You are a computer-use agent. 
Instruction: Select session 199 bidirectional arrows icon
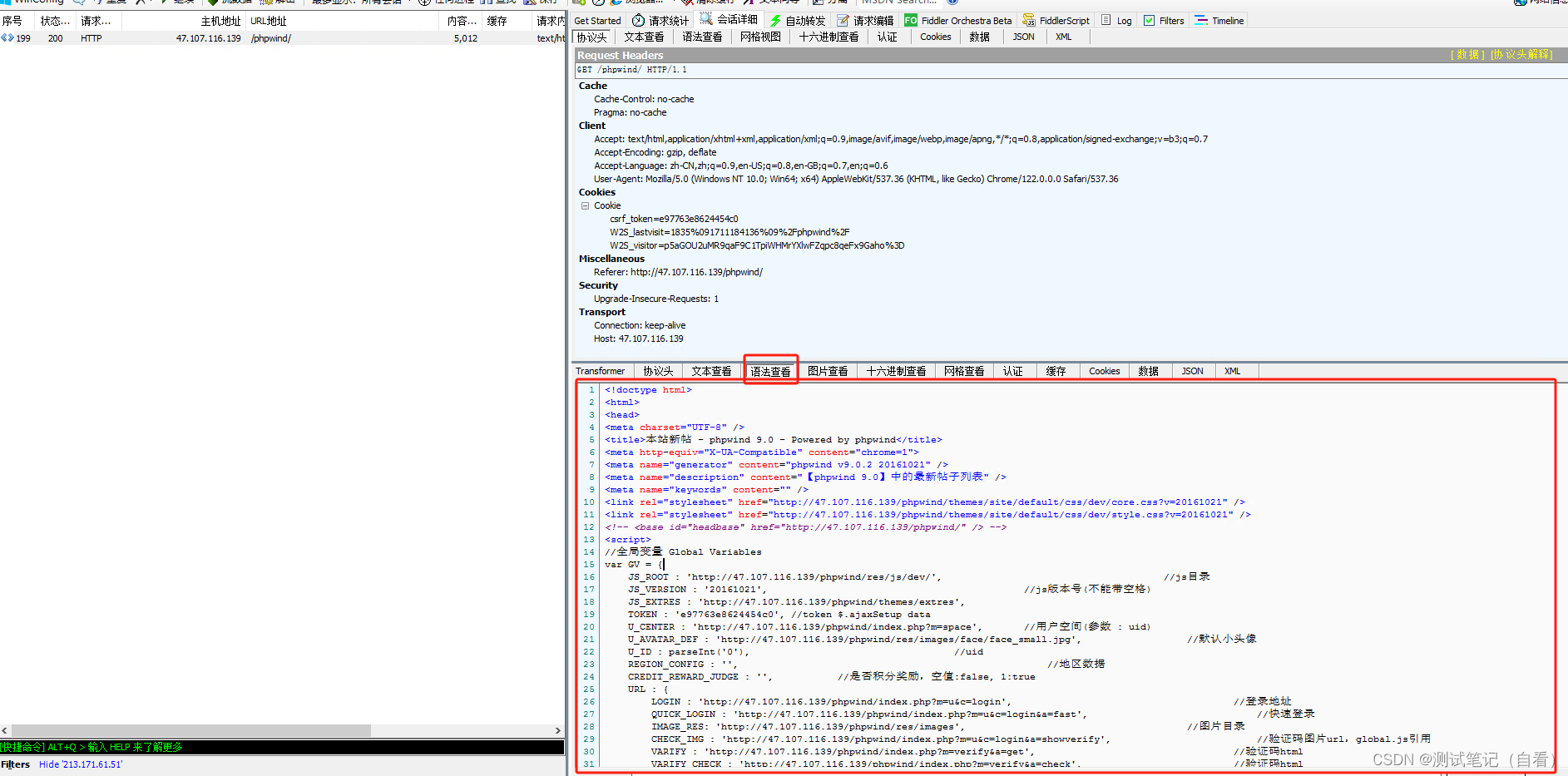coord(7,38)
